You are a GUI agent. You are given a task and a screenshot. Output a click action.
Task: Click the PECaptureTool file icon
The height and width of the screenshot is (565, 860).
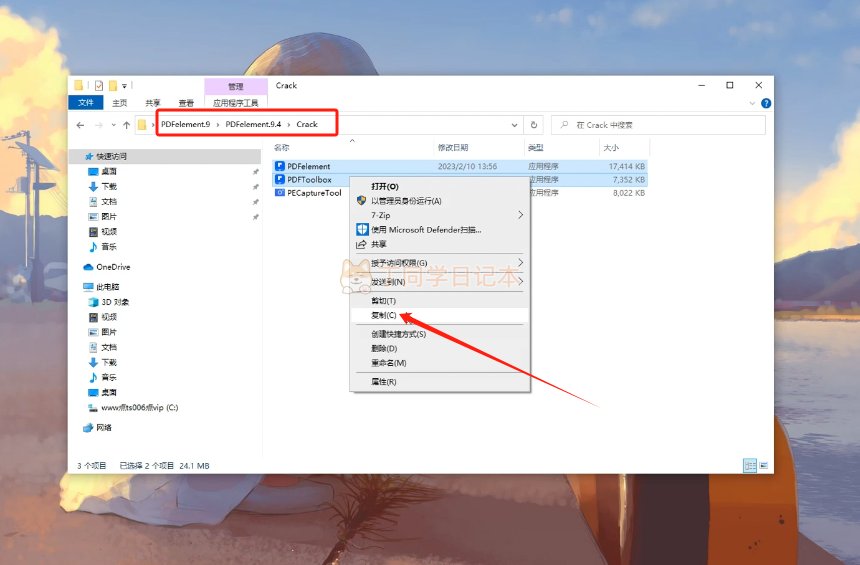[x=280, y=193]
